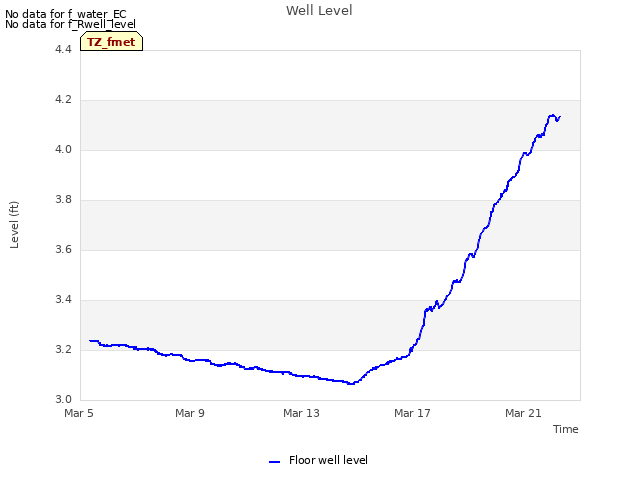Toggle the Floor well level legend entry
The height and width of the screenshot is (480, 640).
tap(318, 460)
